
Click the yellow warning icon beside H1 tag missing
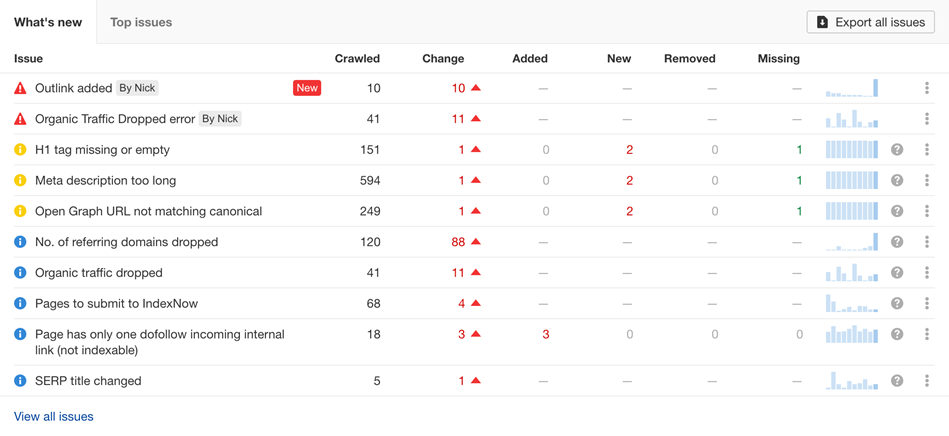[x=21, y=150]
